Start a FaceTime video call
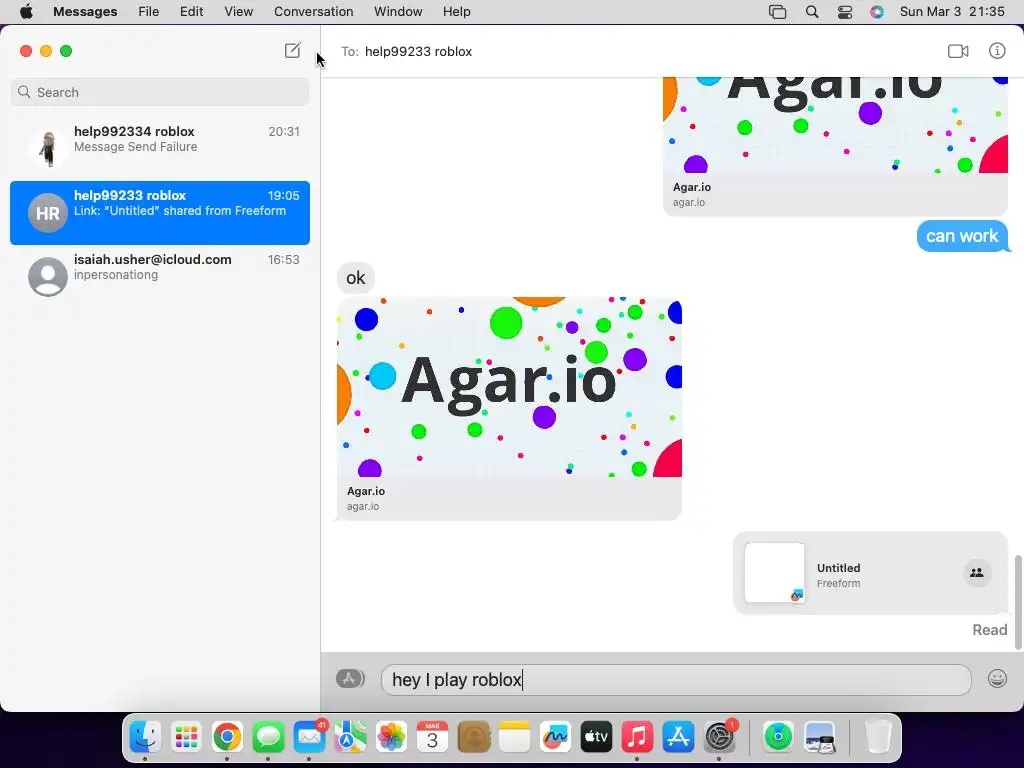 958,51
